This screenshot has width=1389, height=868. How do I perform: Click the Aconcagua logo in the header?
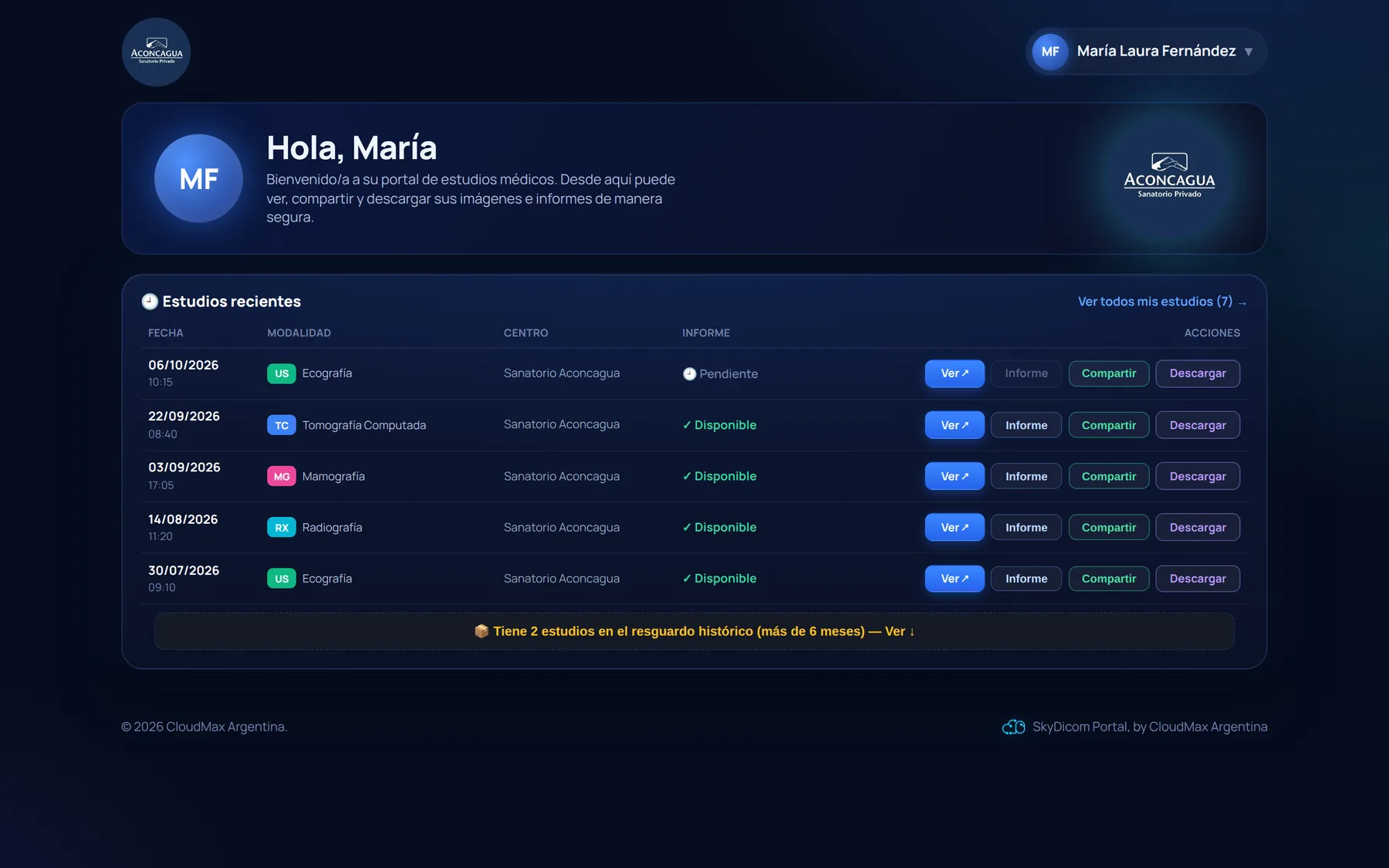156,52
